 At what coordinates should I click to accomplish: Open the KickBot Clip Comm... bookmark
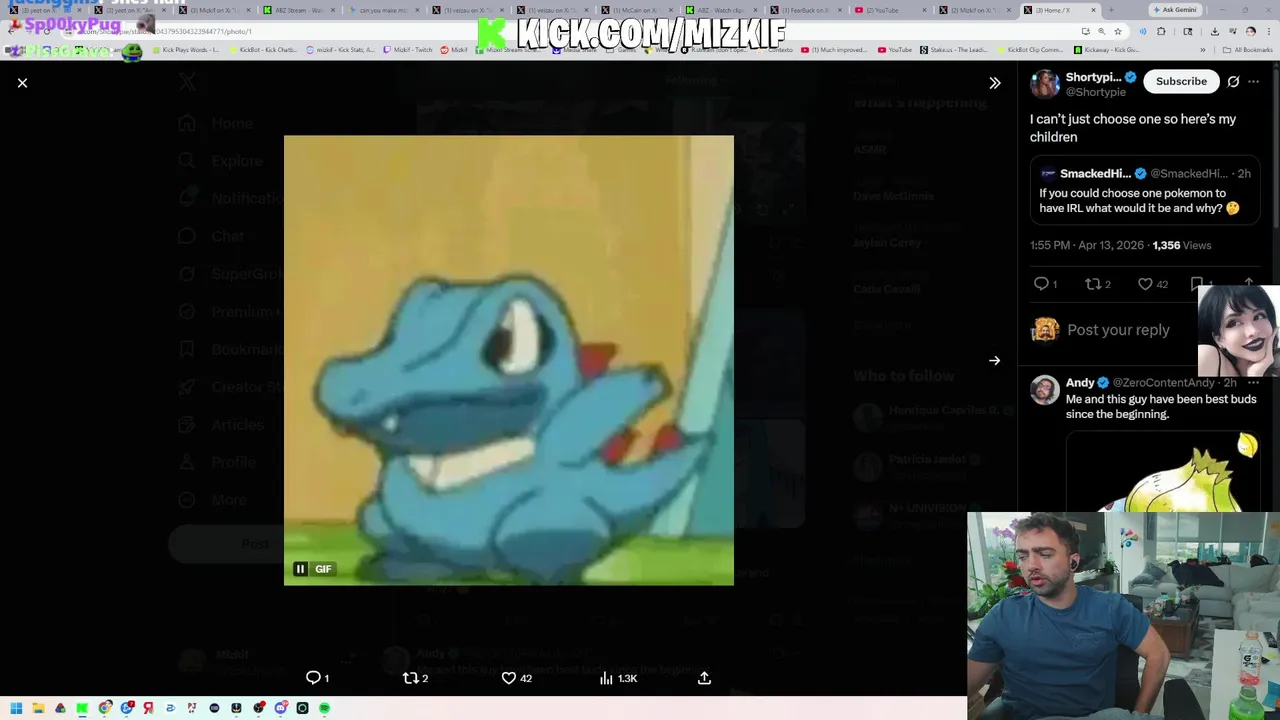click(x=1030, y=49)
